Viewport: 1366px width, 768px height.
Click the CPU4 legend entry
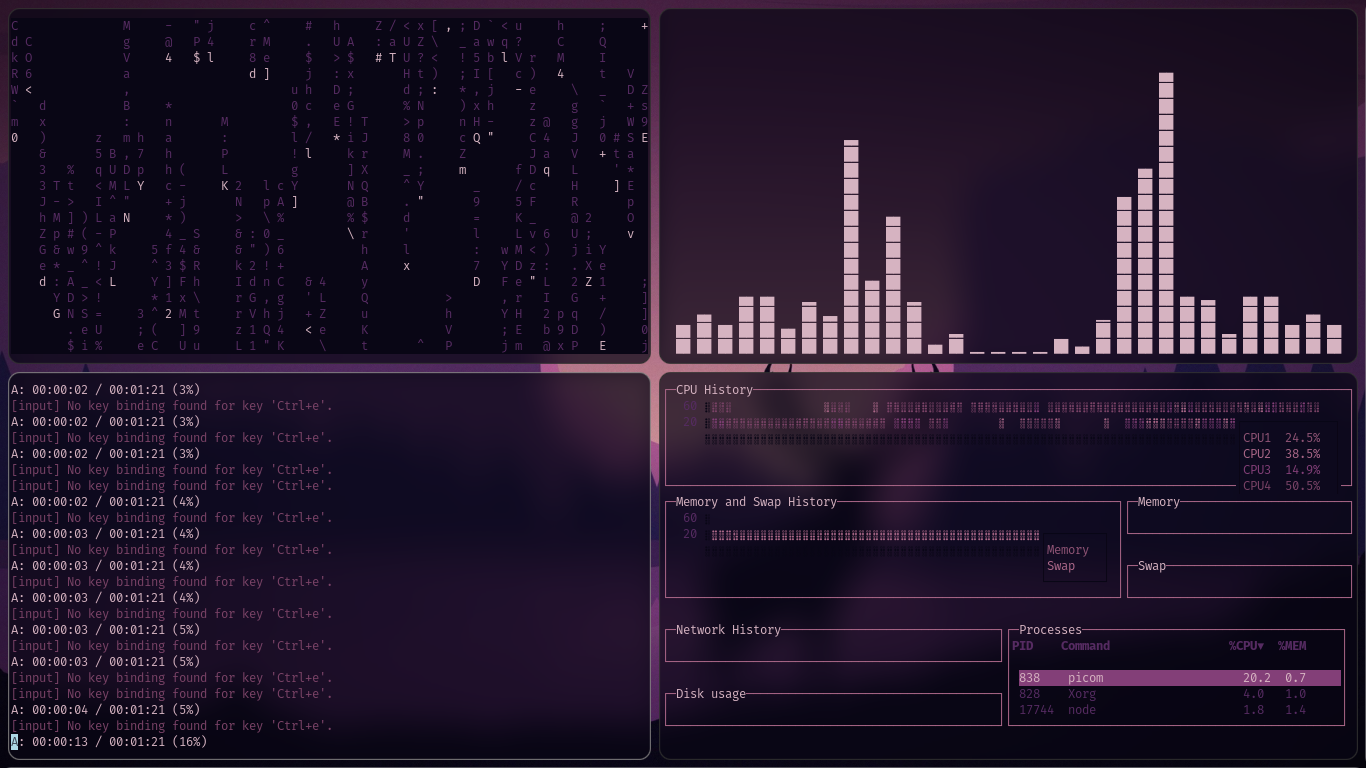1280,486
